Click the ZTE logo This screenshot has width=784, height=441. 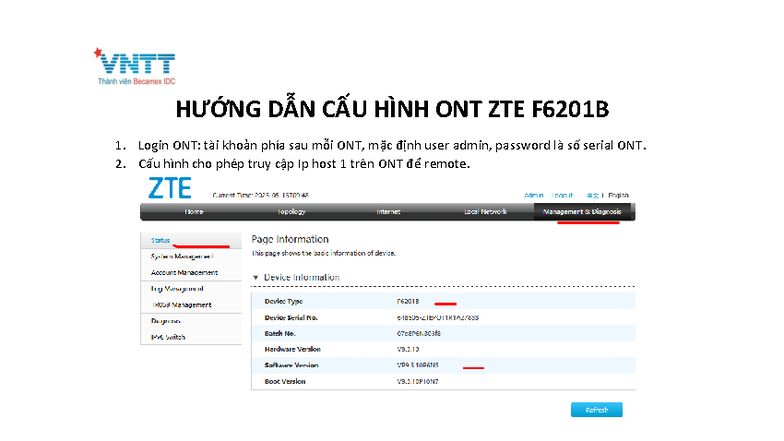(170, 188)
